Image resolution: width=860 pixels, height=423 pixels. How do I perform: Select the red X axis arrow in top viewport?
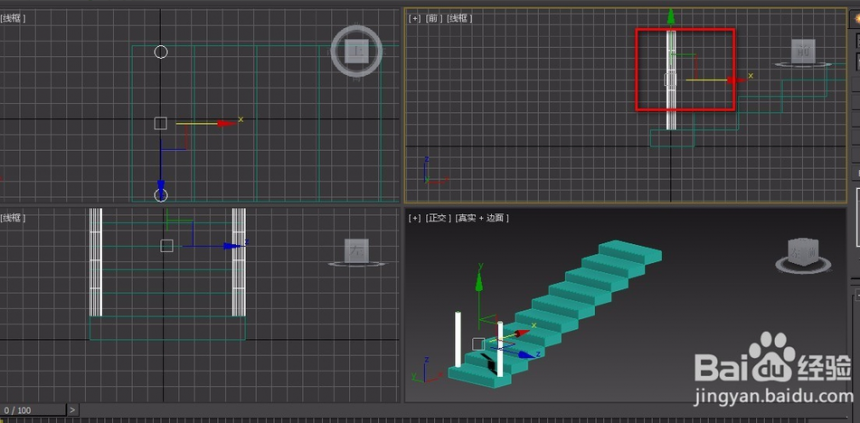click(227, 123)
